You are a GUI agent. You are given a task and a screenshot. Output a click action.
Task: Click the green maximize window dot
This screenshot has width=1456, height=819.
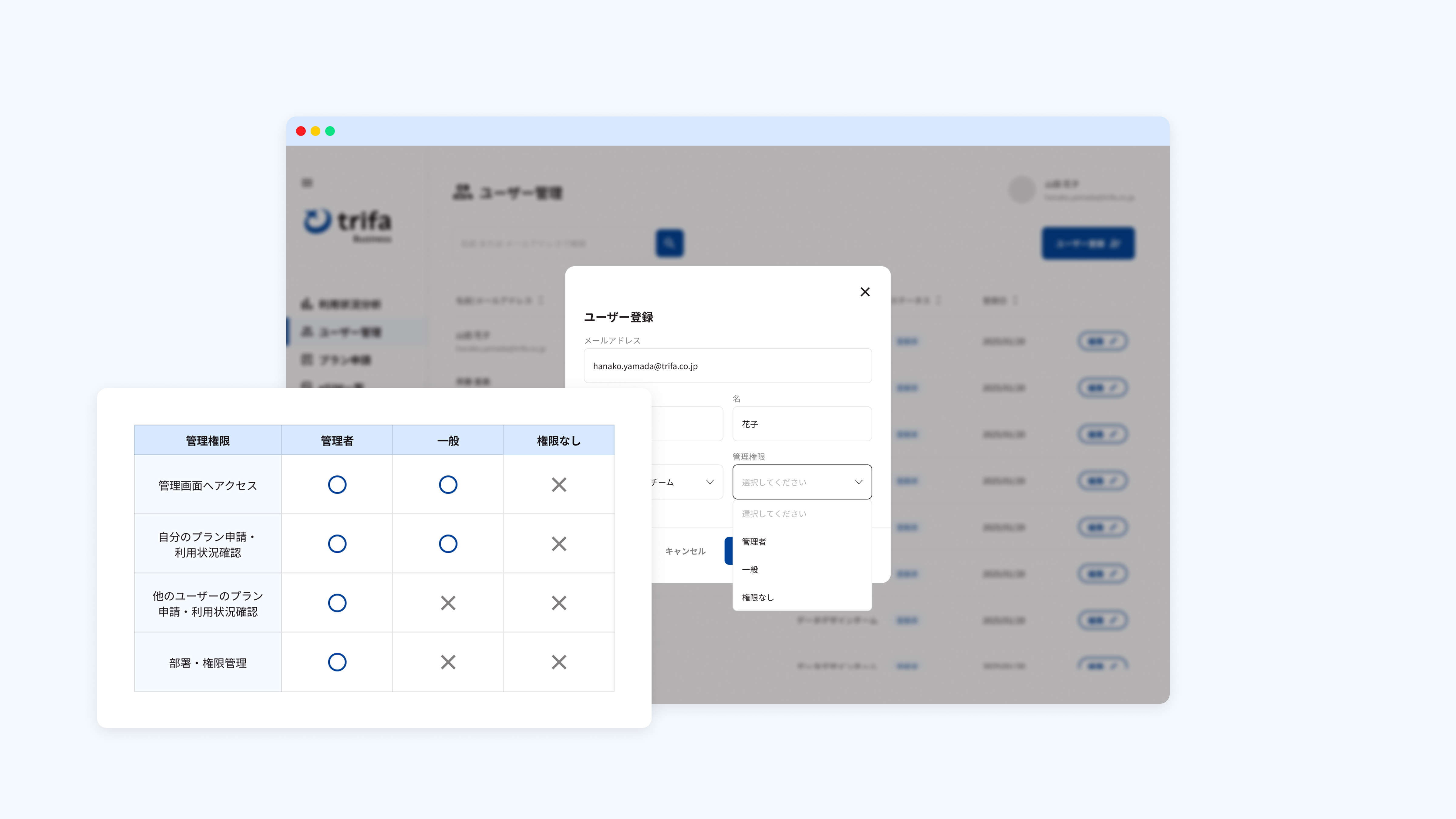click(330, 131)
